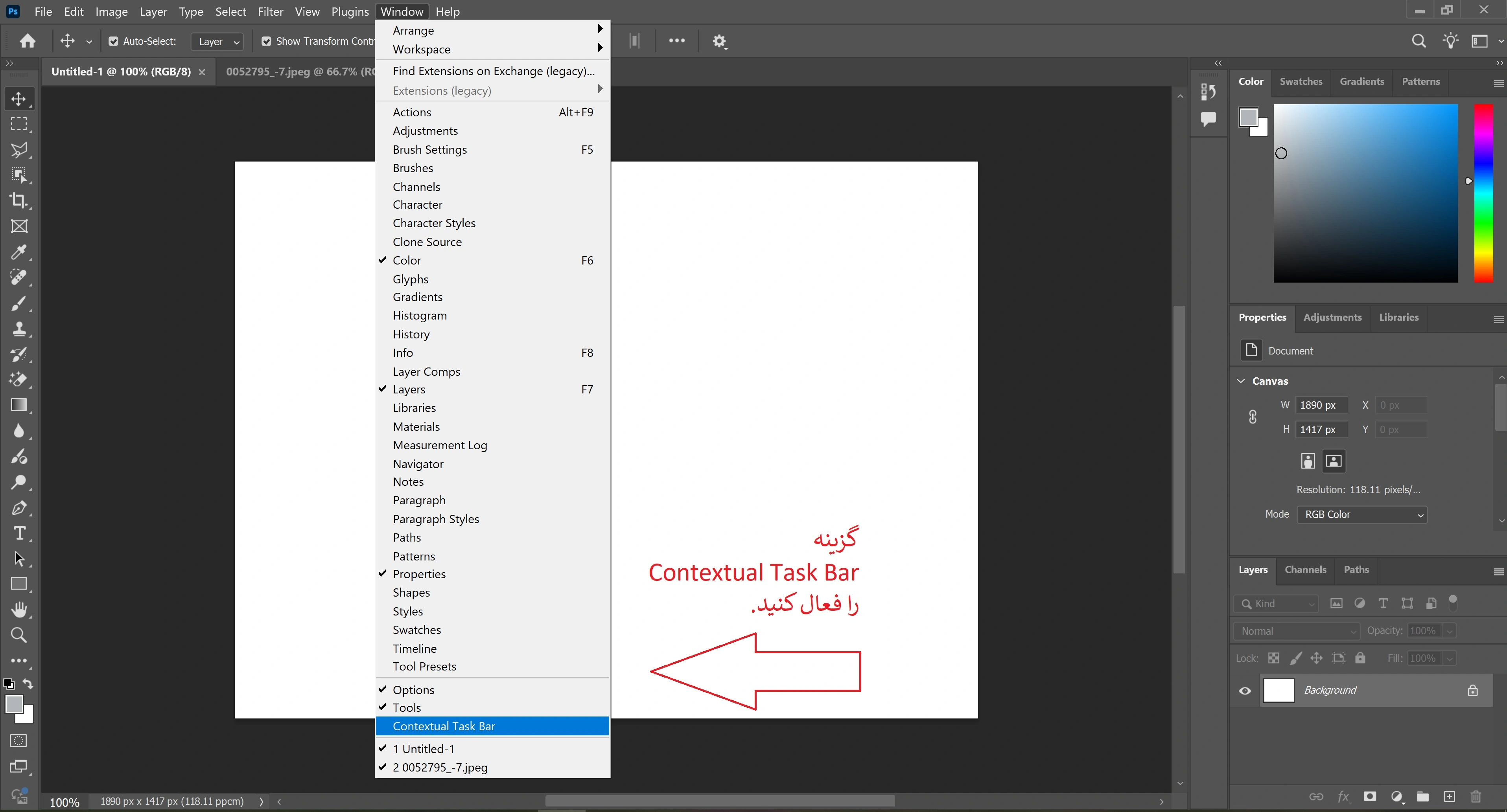Screen dimensions: 1507x812
Task: Expand the Workspace submenu
Action: (493, 49)
